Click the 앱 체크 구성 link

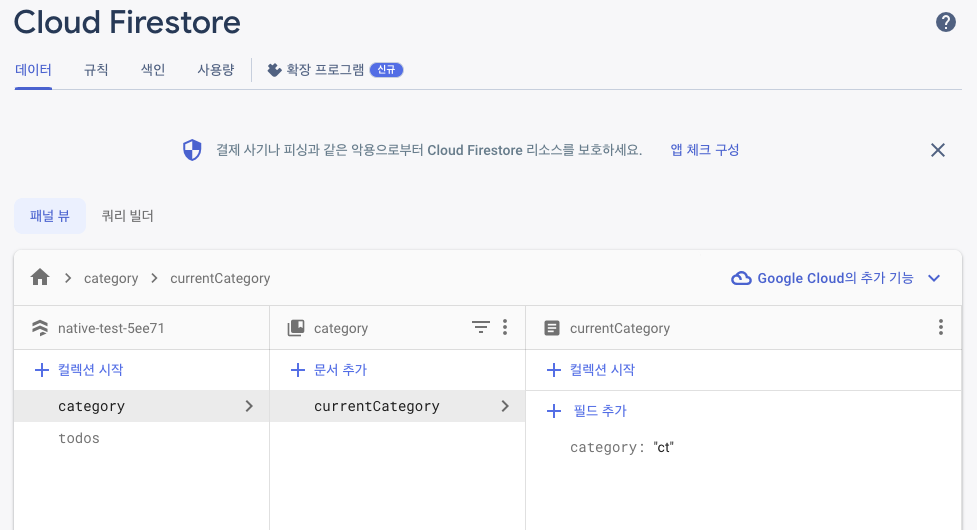pyautogui.click(x=705, y=150)
